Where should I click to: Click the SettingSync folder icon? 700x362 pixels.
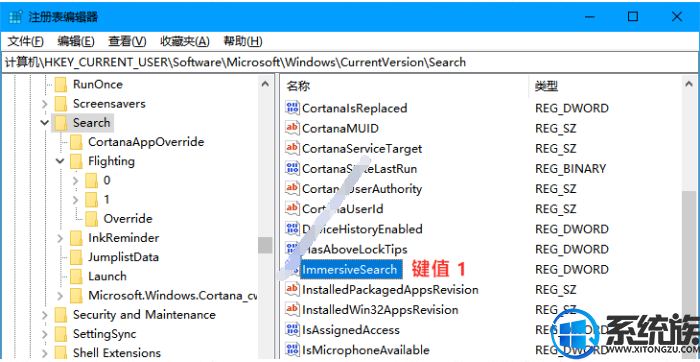[x=60, y=334]
